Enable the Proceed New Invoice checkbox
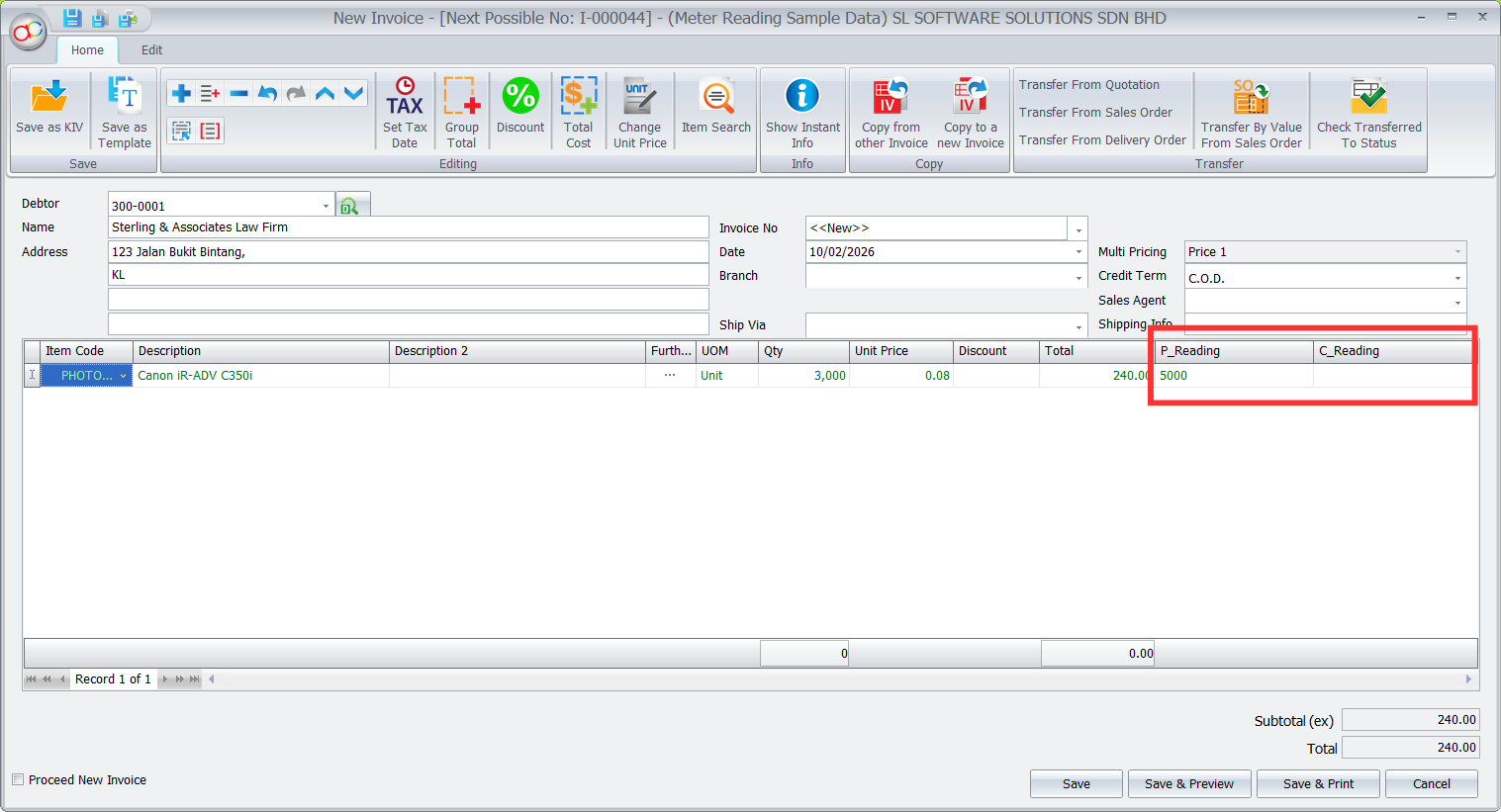Screen dimensions: 1501x812 click(x=18, y=779)
